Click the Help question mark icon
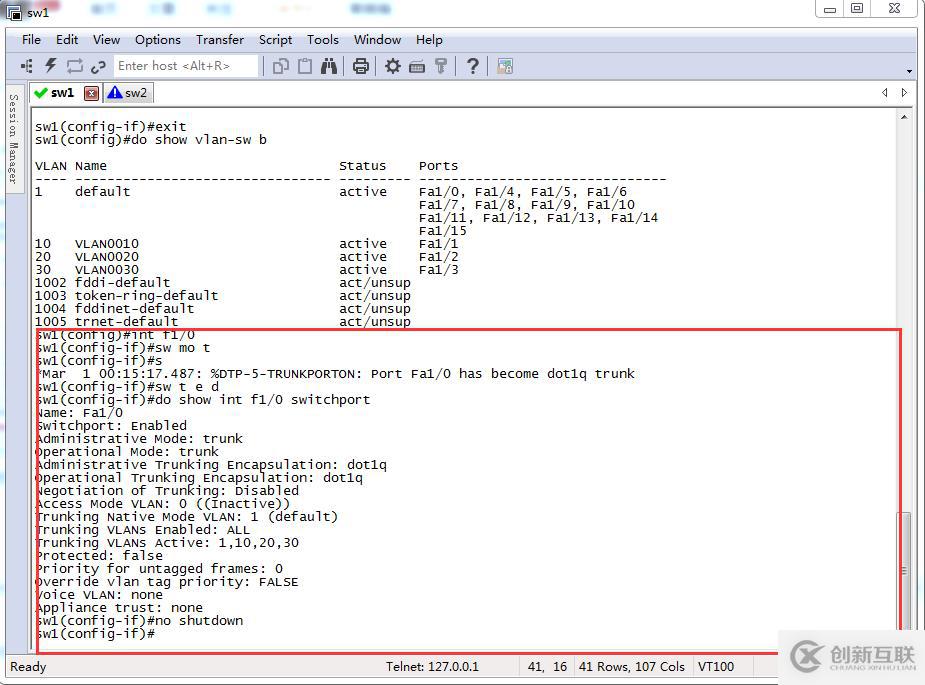Screen dimensions: 925x685 (x=472, y=66)
